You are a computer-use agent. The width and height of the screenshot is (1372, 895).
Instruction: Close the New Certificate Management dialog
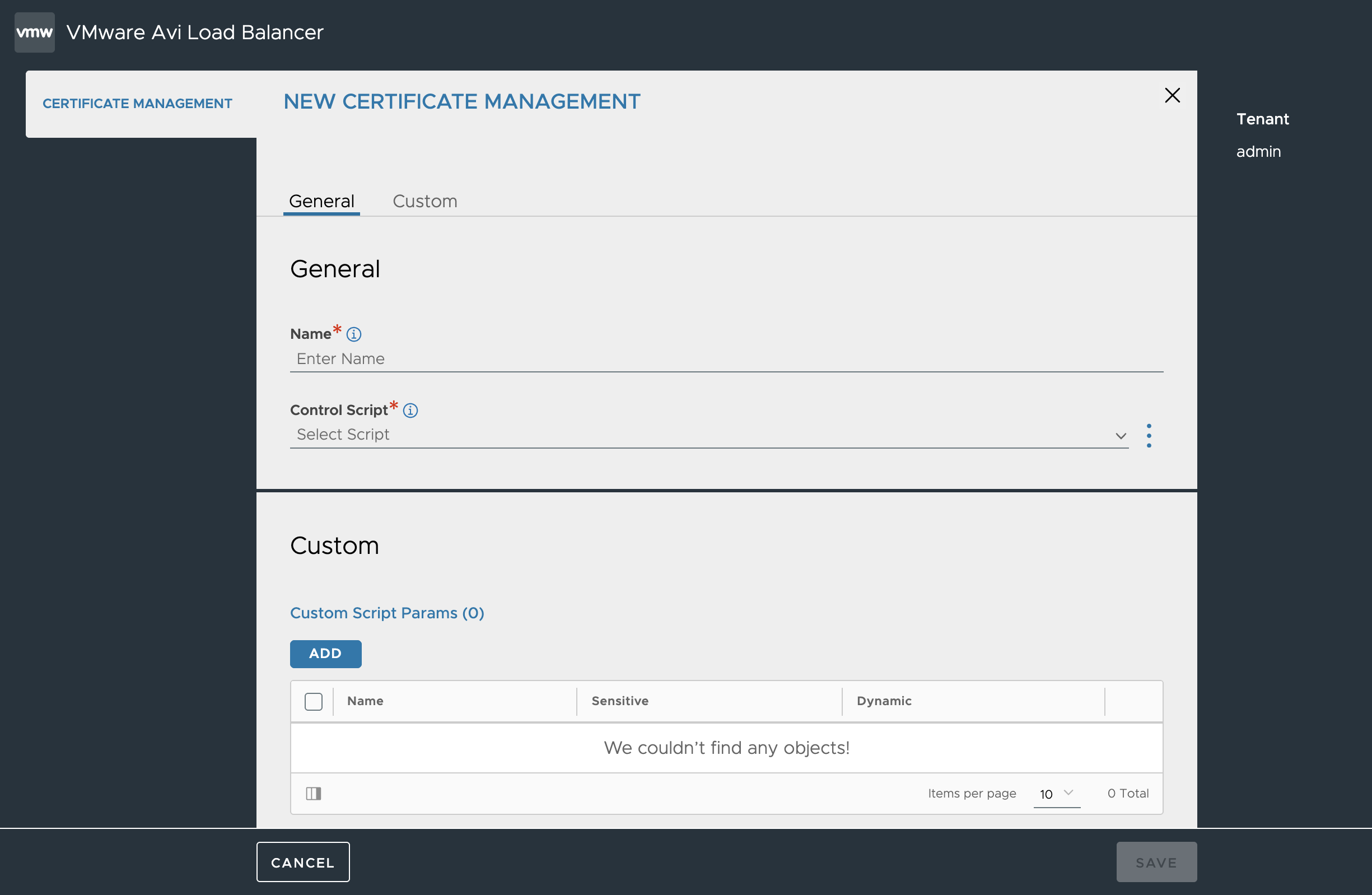click(x=1172, y=95)
